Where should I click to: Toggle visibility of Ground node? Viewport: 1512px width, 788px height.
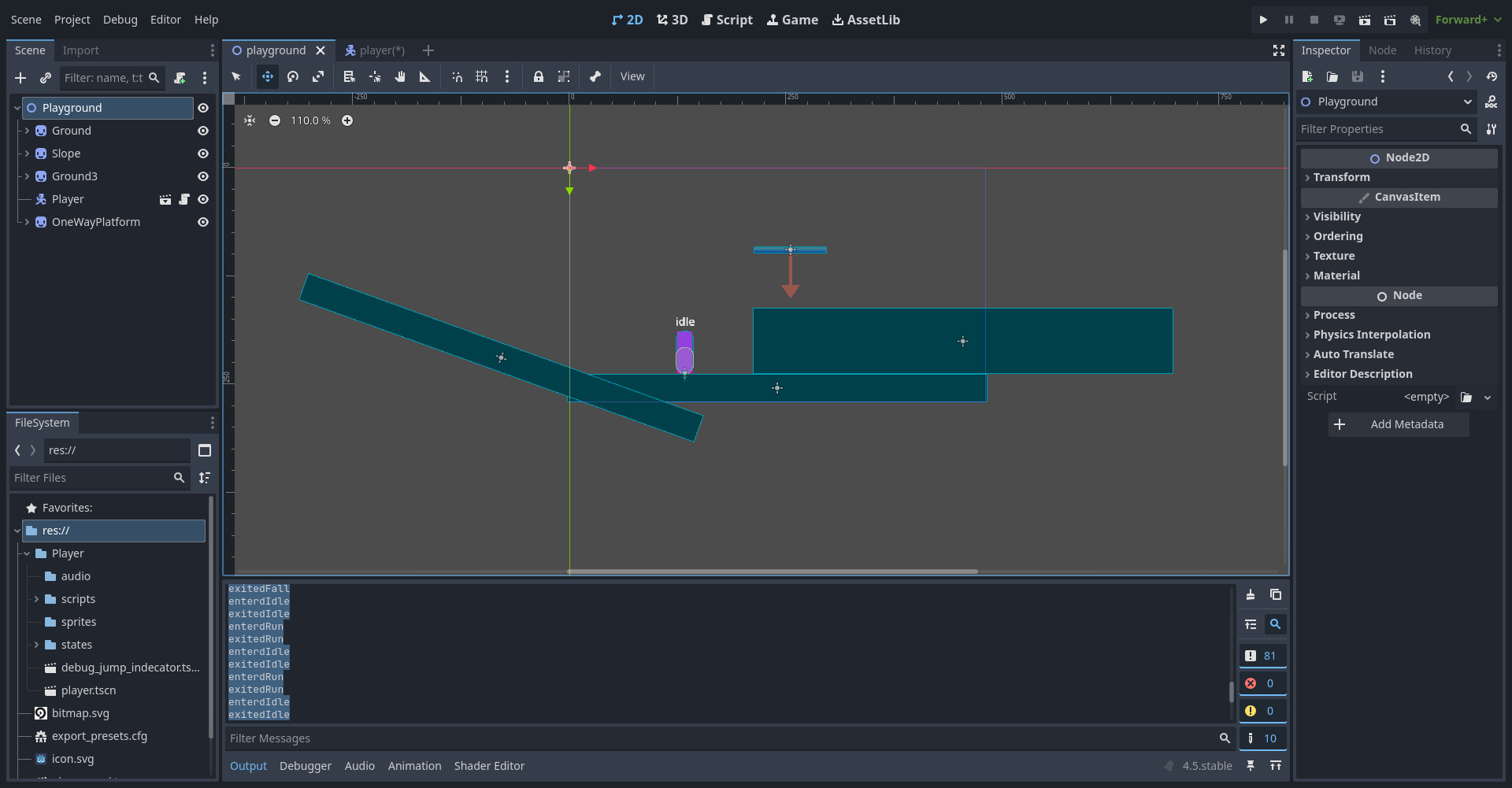coord(203,131)
